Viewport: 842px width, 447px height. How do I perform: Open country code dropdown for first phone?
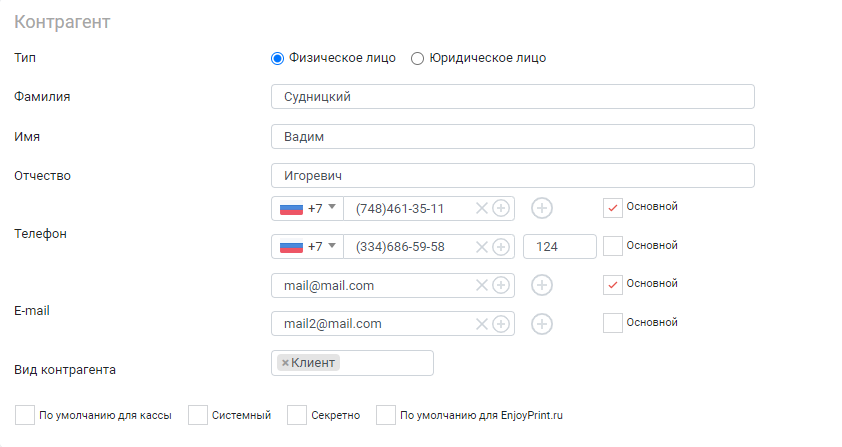[308, 208]
